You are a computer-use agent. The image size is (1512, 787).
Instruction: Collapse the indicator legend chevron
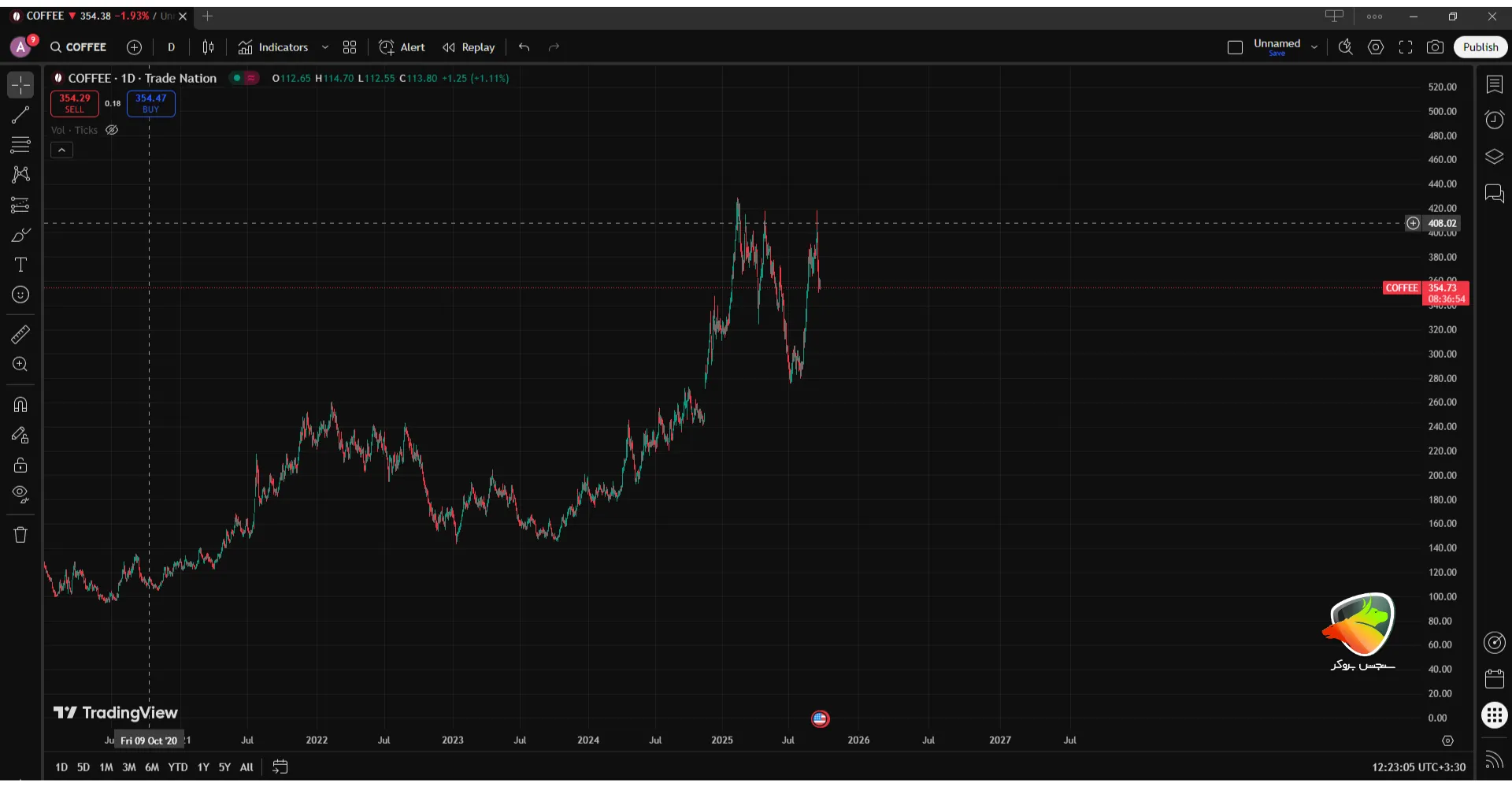tap(61, 150)
